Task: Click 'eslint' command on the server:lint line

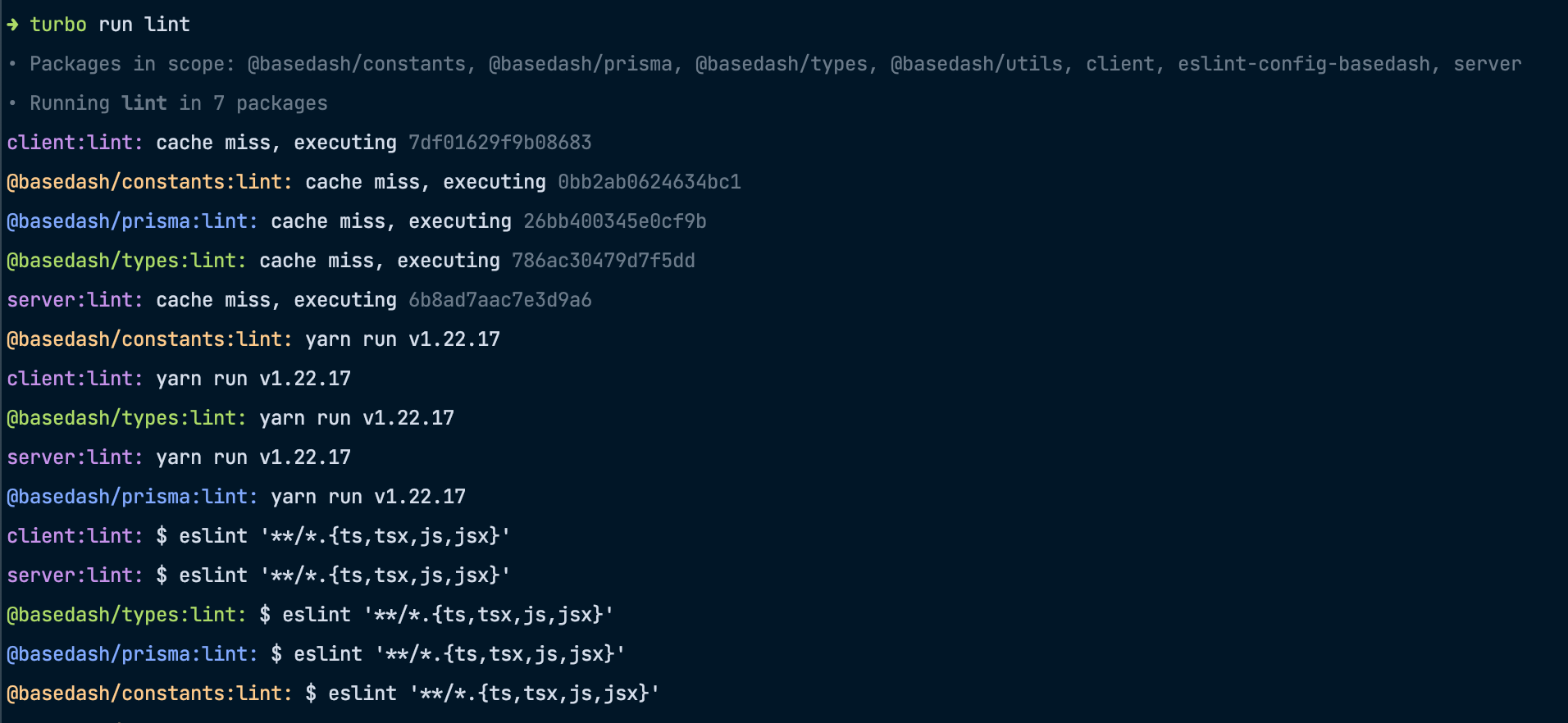Action: tap(213, 575)
